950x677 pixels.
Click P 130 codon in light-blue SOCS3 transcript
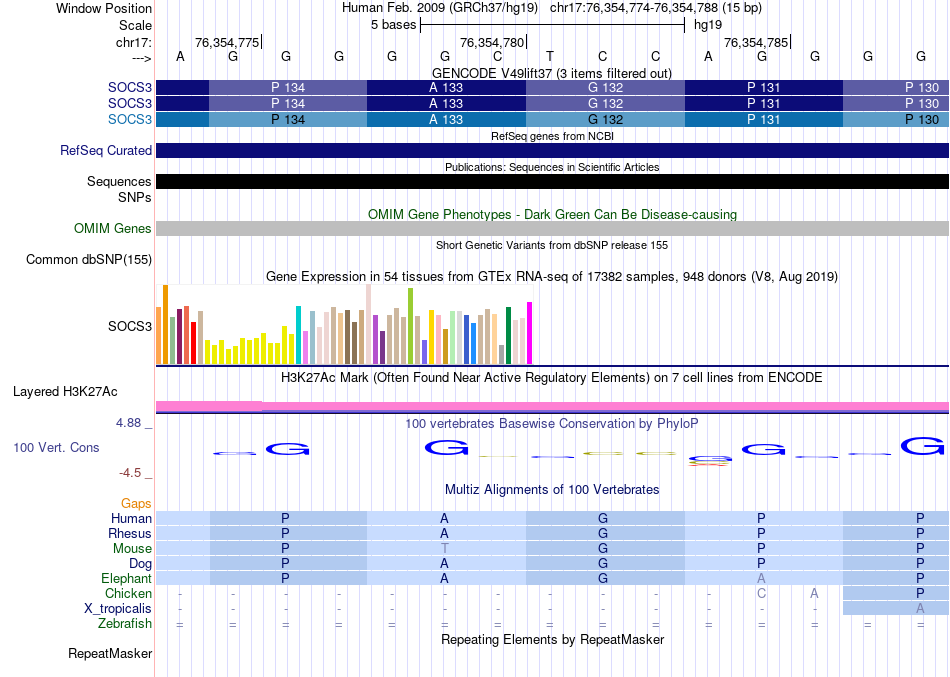click(896, 119)
